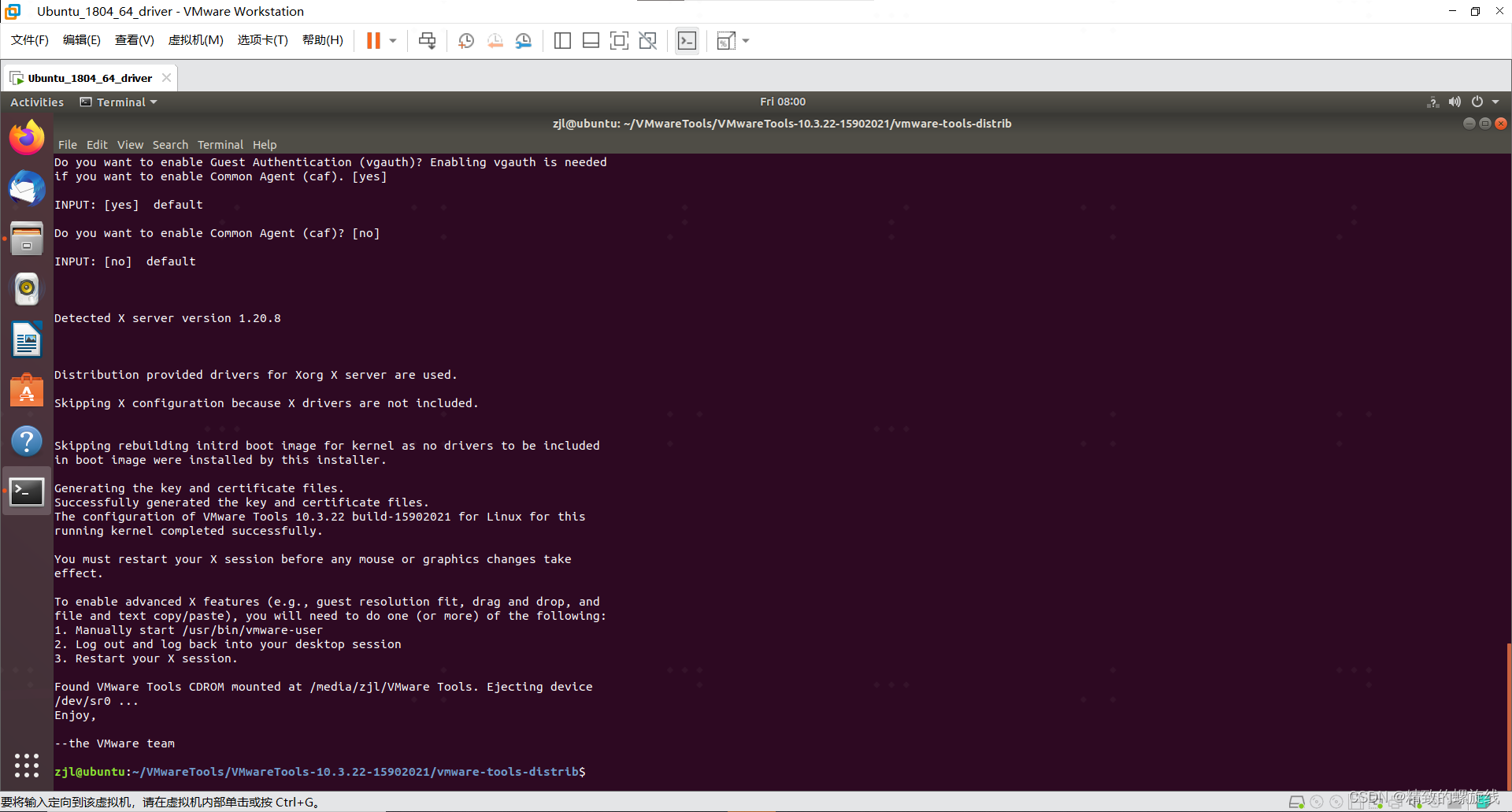Suspend the virtual machine with the pause button
The image size is (1512, 812).
[372, 40]
